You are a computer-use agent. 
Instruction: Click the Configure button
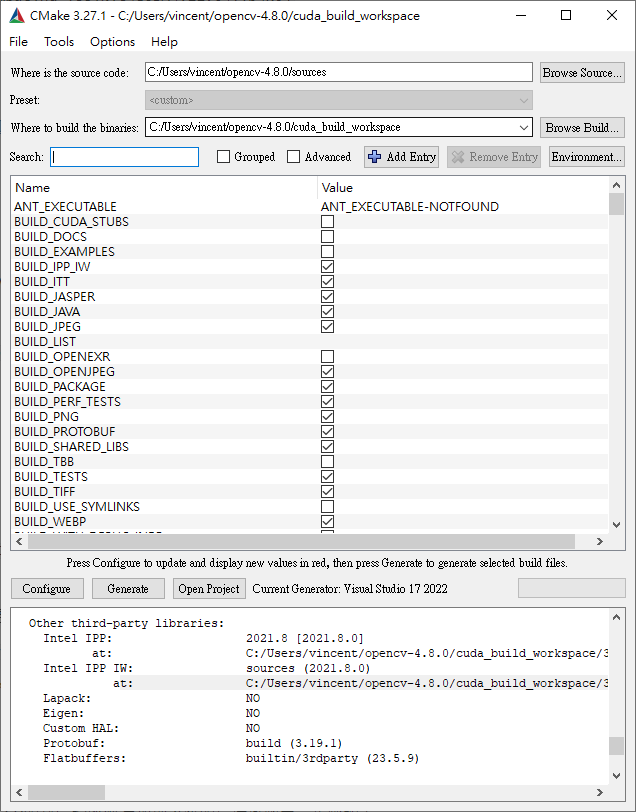47,589
